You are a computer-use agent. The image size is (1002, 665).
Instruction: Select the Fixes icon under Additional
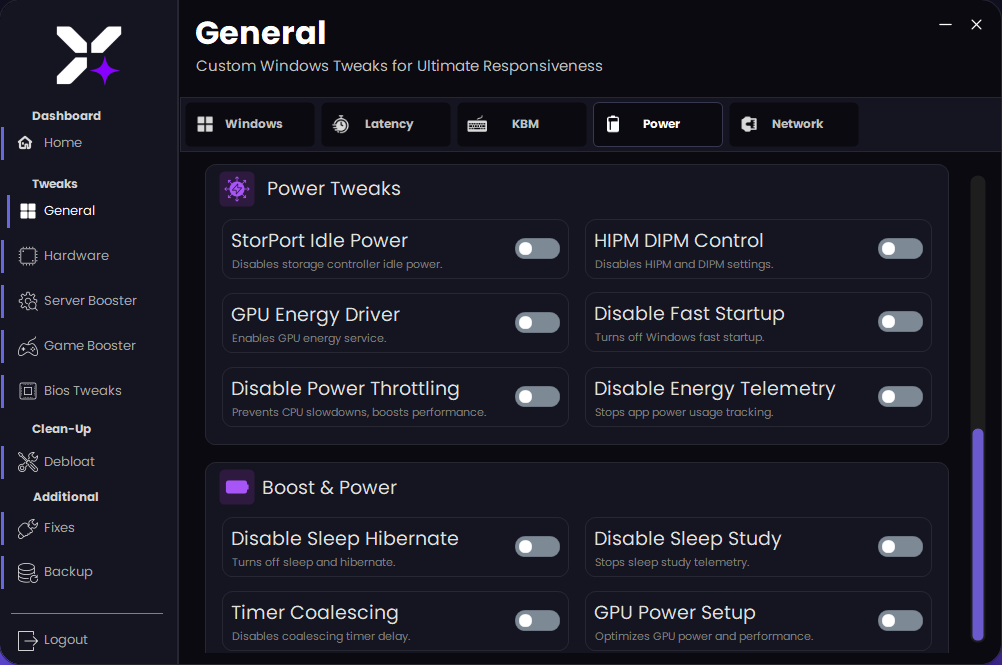[26, 527]
